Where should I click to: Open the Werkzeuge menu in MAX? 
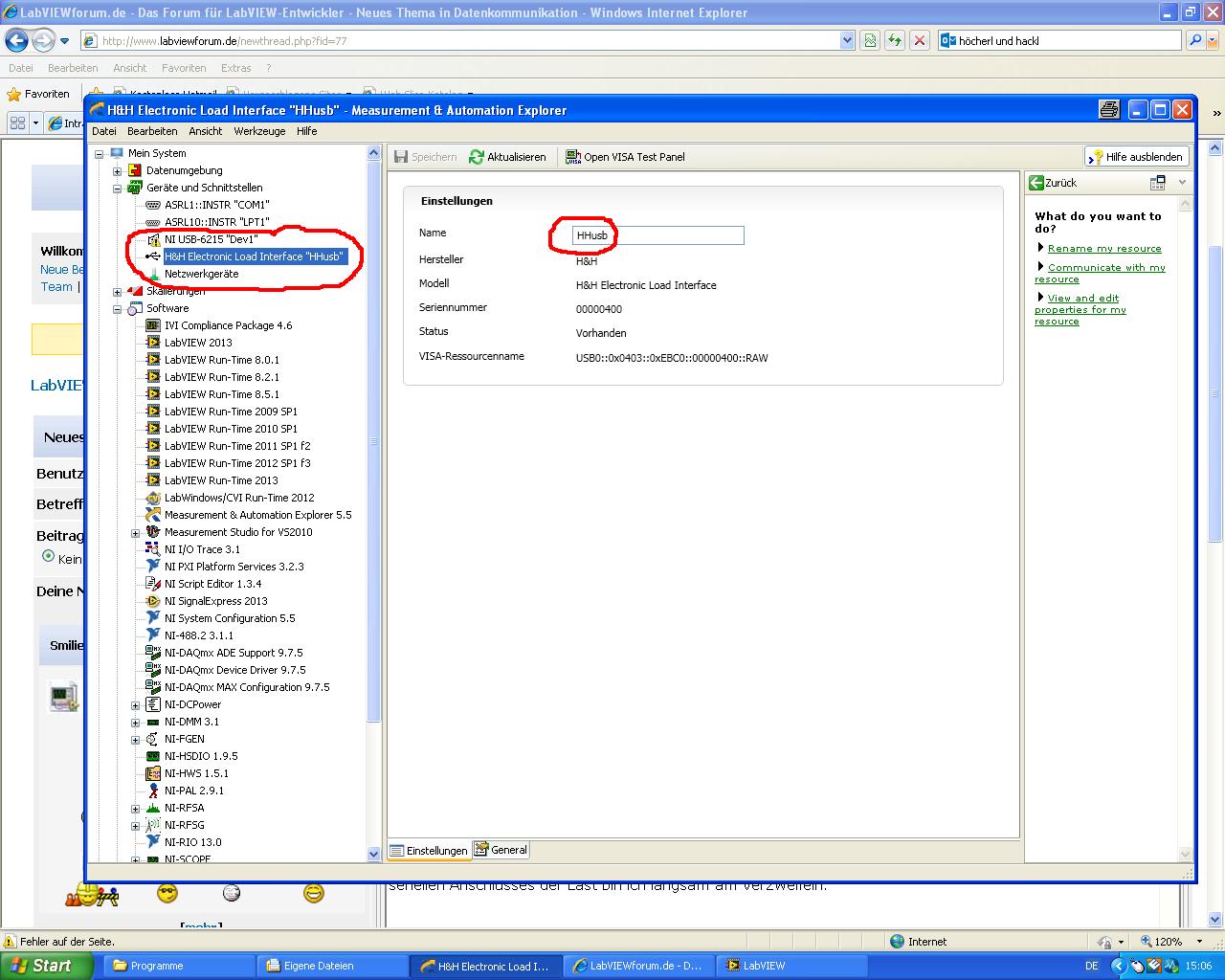(x=259, y=131)
